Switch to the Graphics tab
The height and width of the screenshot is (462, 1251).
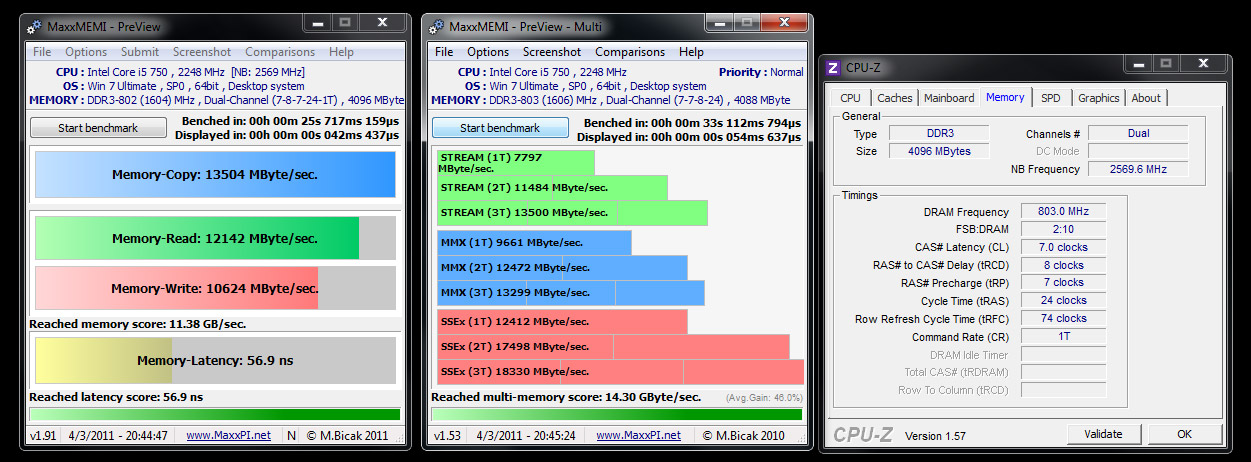pos(1098,98)
